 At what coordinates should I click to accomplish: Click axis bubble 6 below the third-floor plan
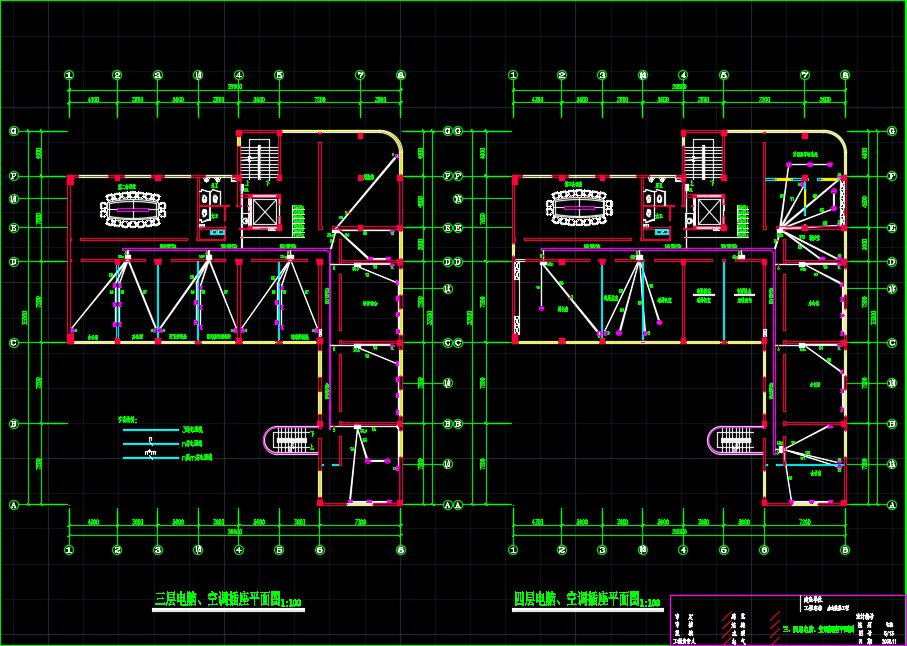[320, 550]
